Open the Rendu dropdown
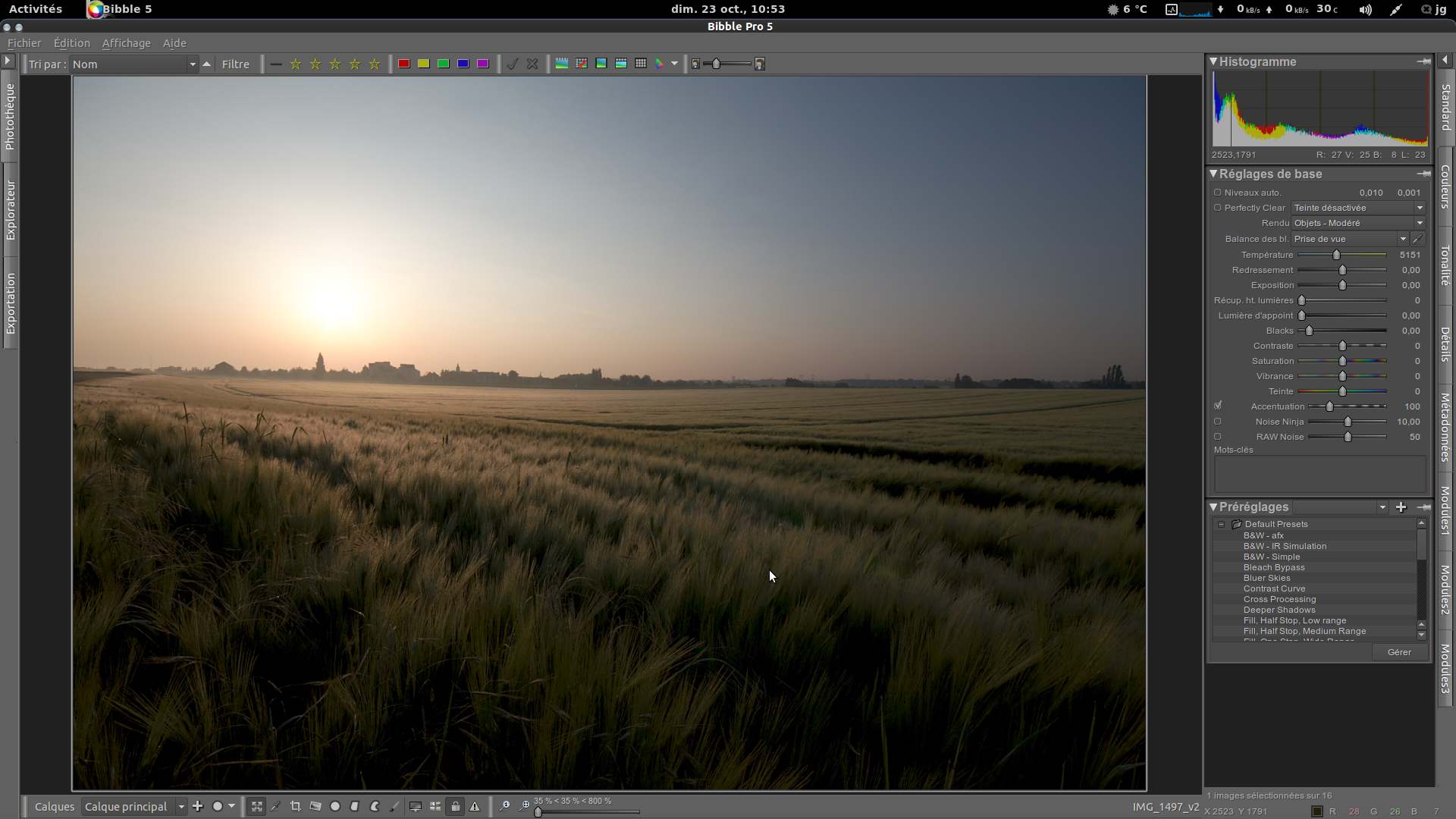This screenshot has height=819, width=1456. [1357, 223]
